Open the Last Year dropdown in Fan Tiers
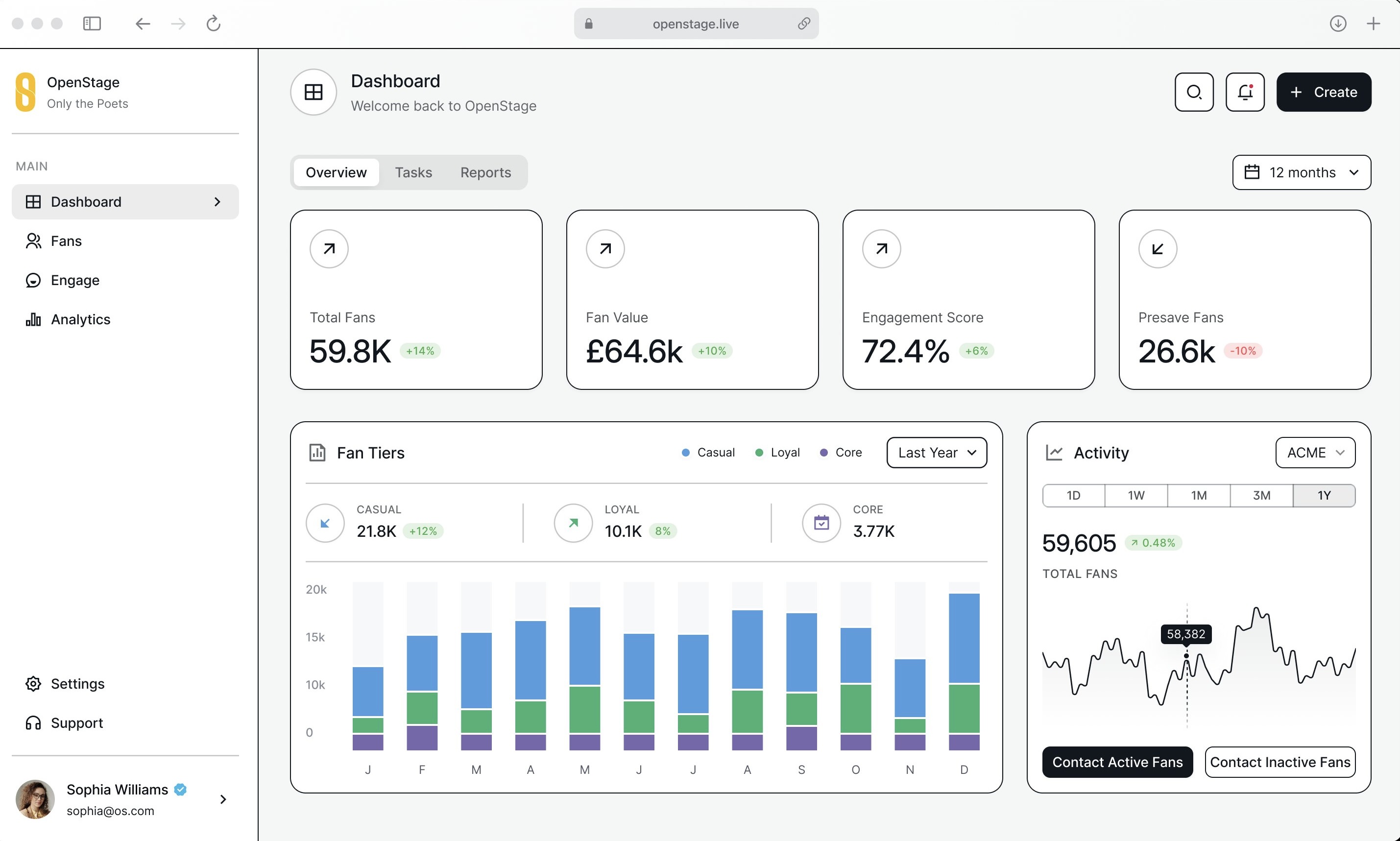This screenshot has width=1400, height=841. click(937, 452)
